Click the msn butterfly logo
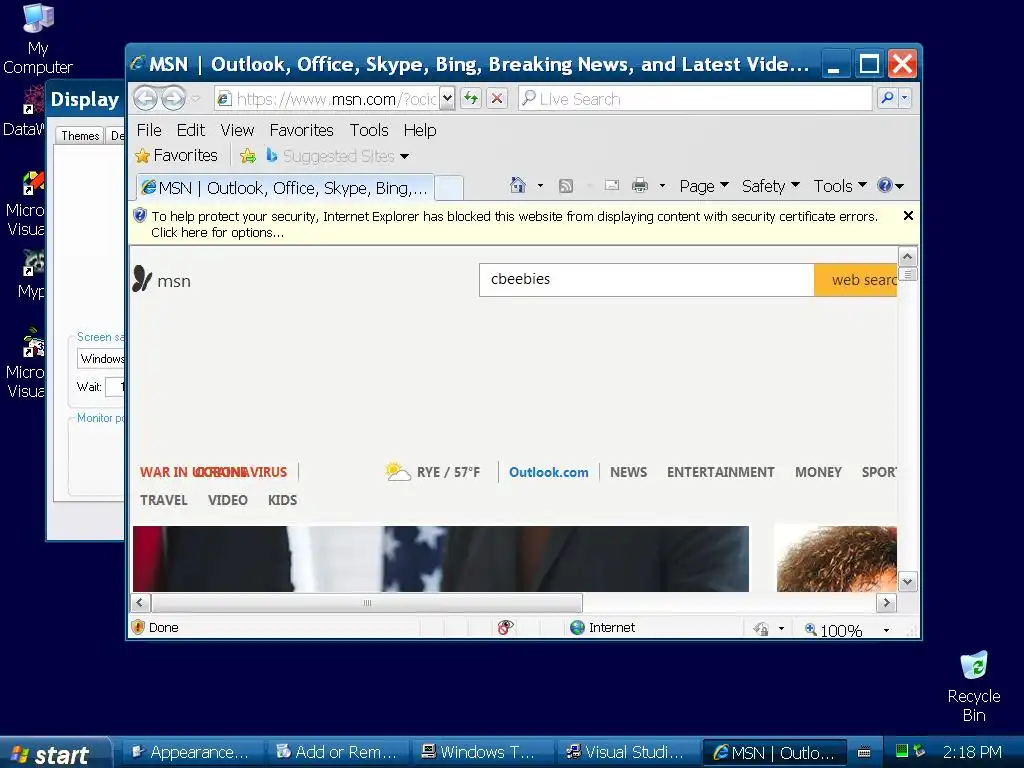This screenshot has width=1024, height=768. [x=142, y=279]
